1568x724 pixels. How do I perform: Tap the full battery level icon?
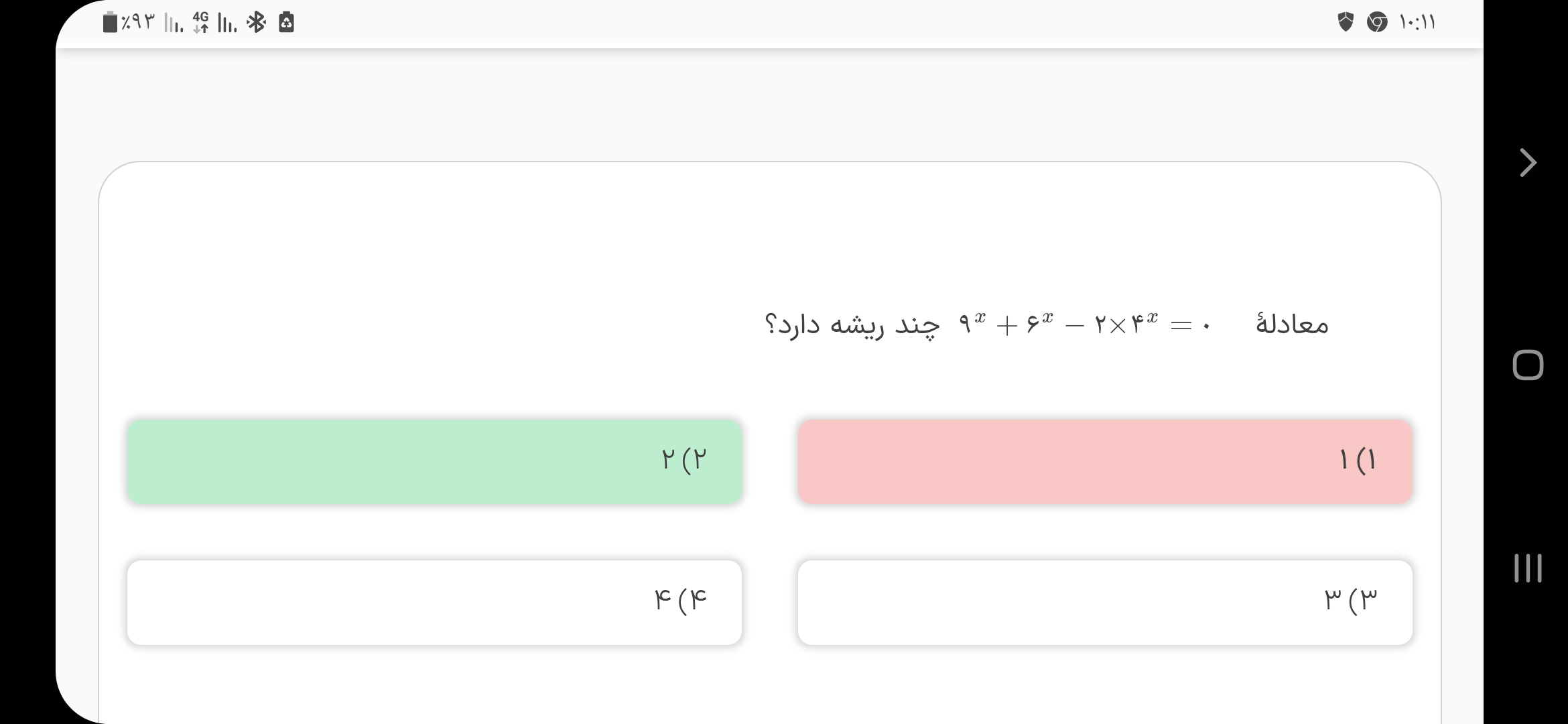pos(111,23)
